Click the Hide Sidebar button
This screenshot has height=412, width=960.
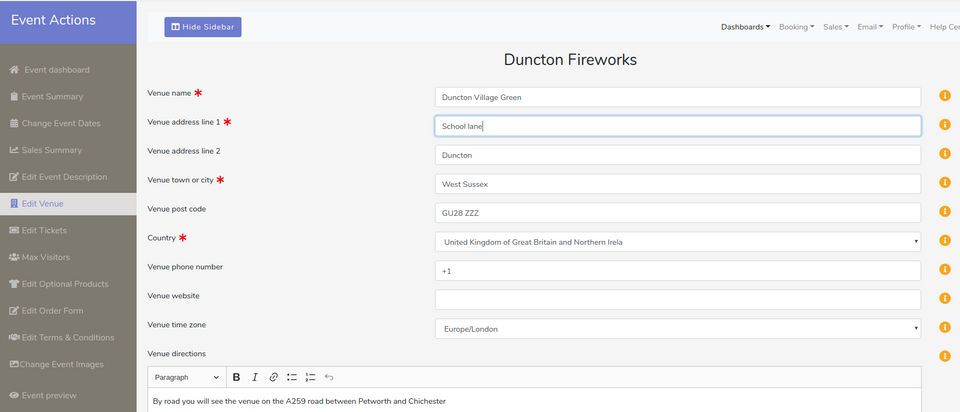pos(203,27)
